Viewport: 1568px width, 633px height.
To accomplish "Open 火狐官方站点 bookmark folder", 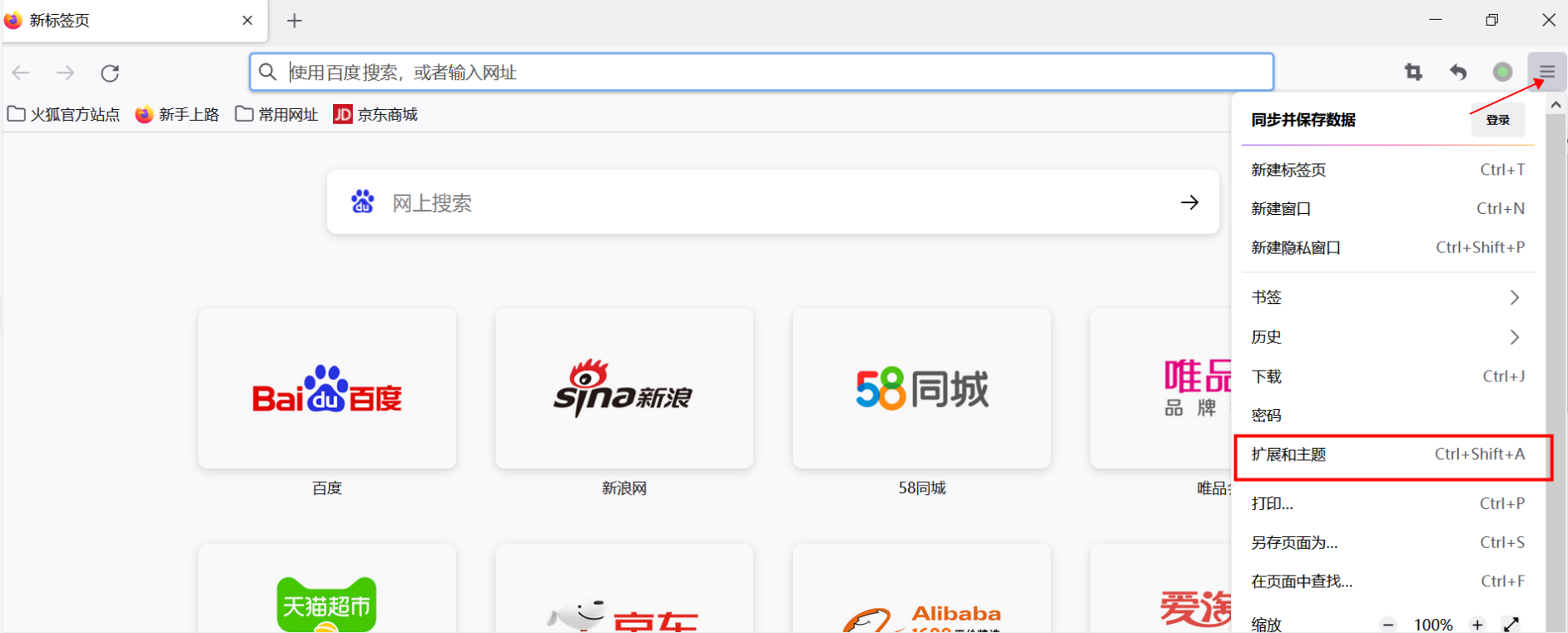I will point(64,114).
